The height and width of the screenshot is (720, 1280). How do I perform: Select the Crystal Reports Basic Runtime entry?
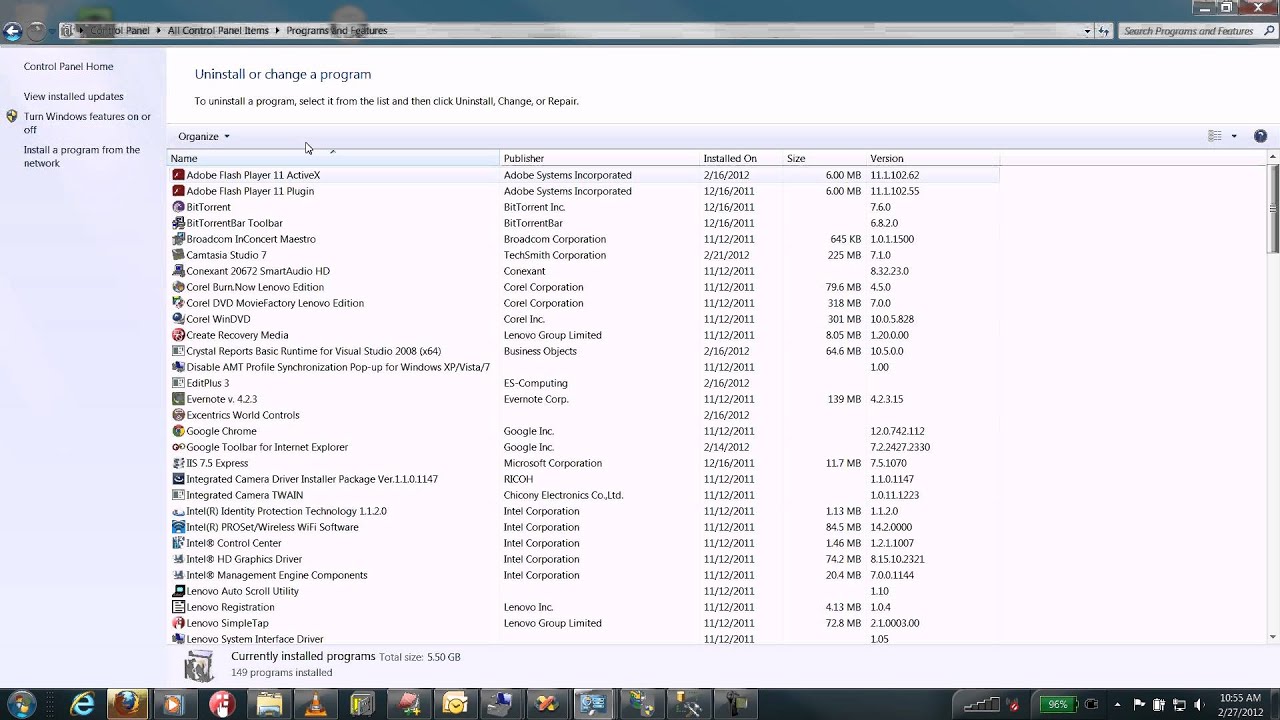click(583, 351)
